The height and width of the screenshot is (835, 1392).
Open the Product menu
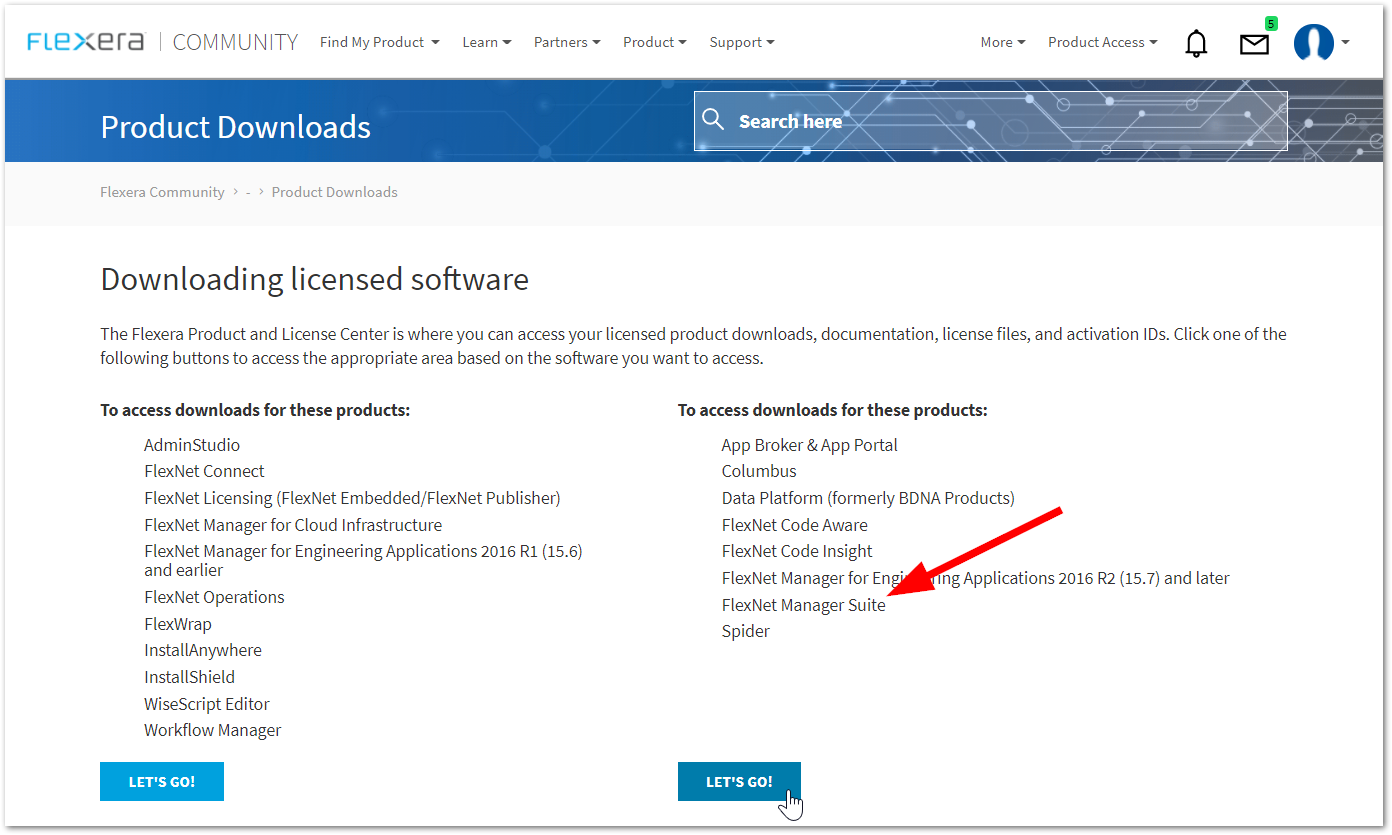(x=654, y=42)
